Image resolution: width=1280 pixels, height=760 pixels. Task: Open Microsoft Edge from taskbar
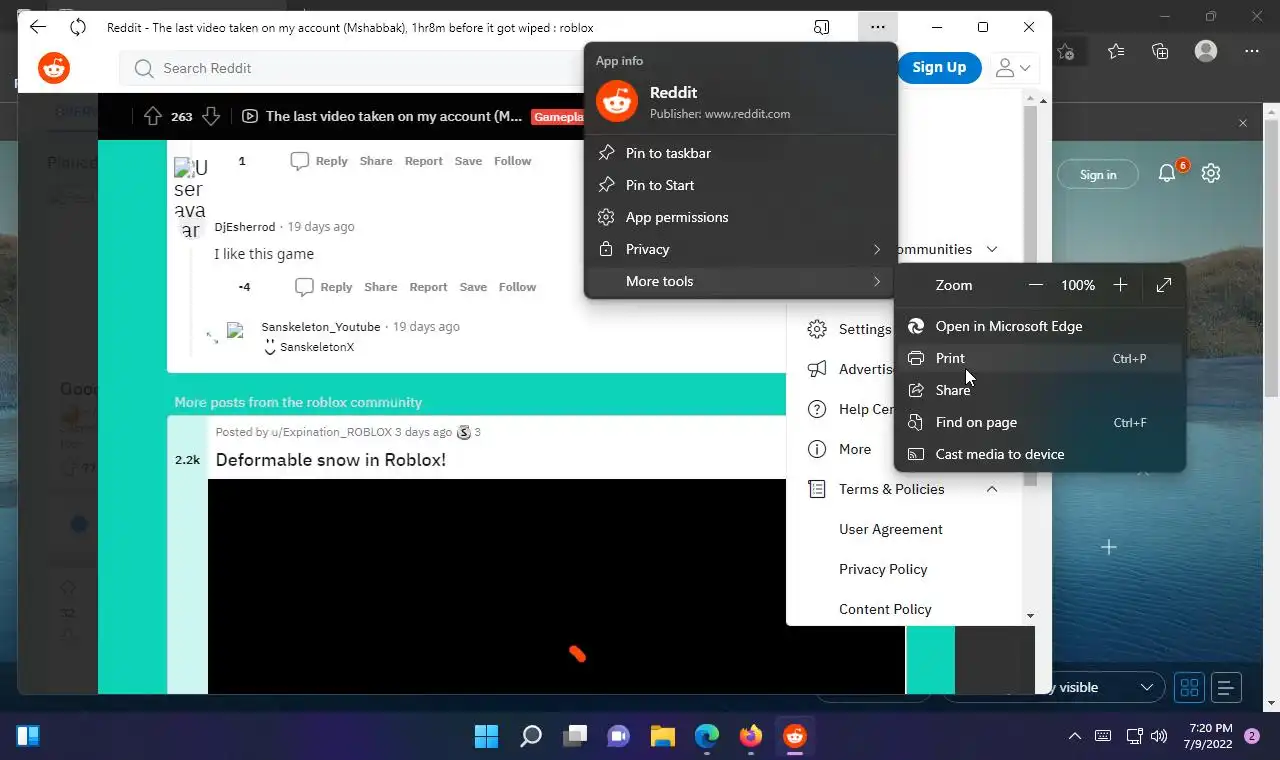click(707, 737)
